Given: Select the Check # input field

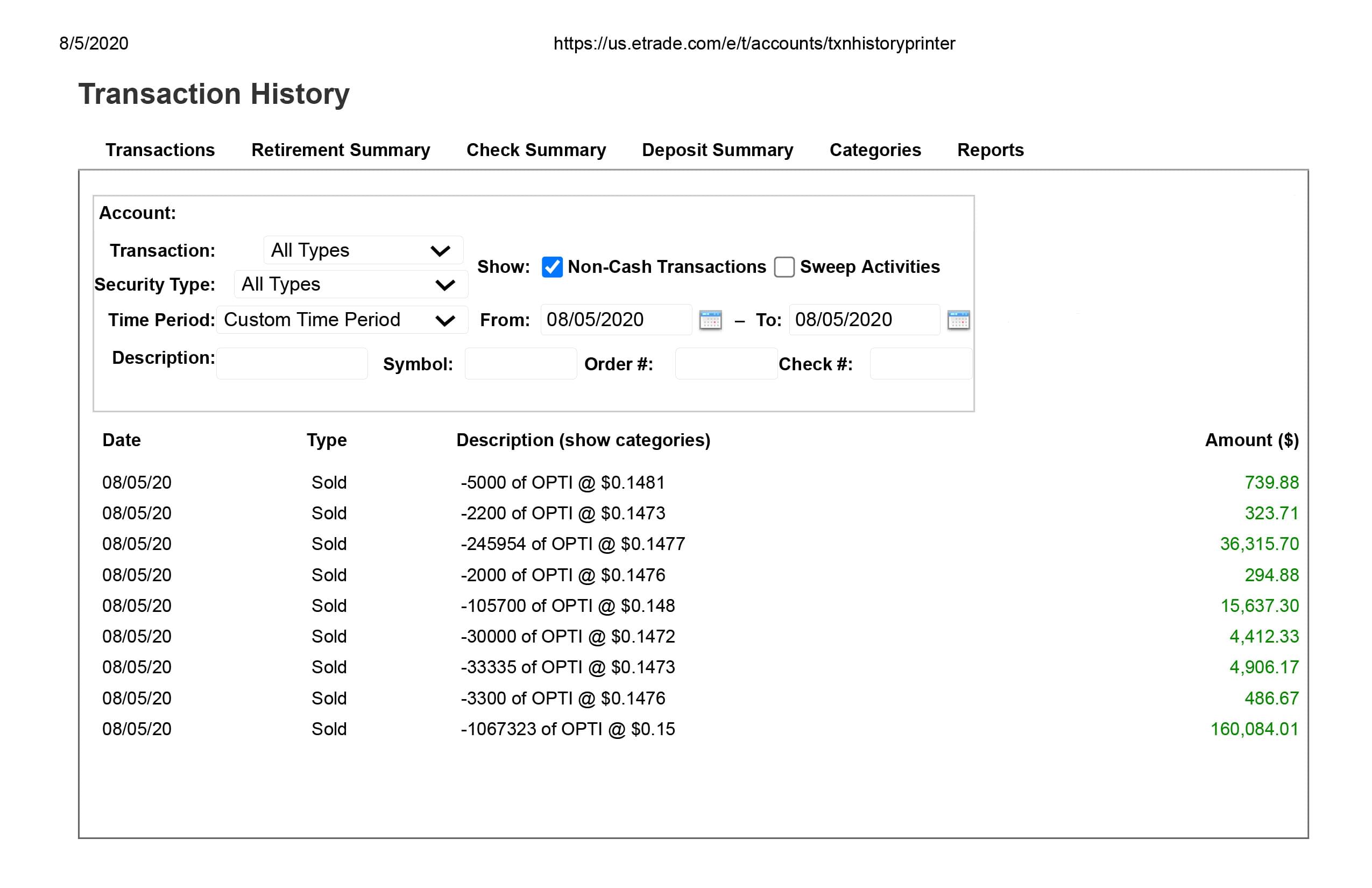Looking at the screenshot, I should click(920, 363).
